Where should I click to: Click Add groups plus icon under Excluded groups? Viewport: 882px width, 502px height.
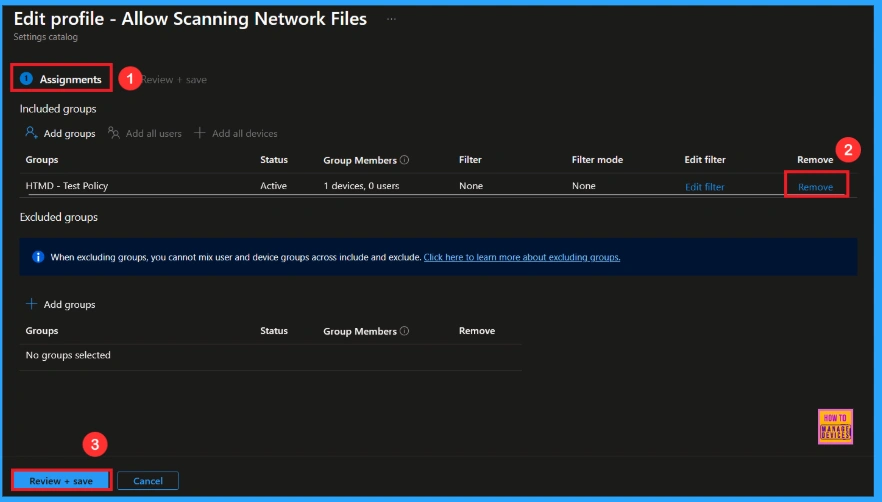(x=32, y=304)
